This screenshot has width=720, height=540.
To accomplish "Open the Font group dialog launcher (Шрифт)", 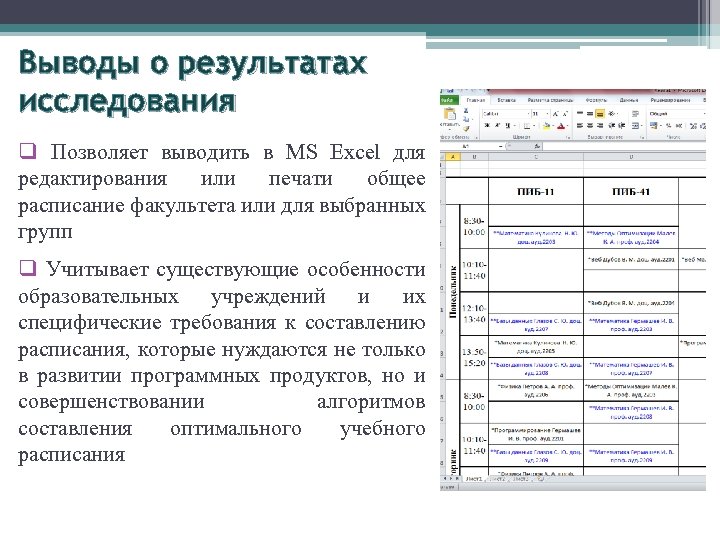I will tap(568, 137).
